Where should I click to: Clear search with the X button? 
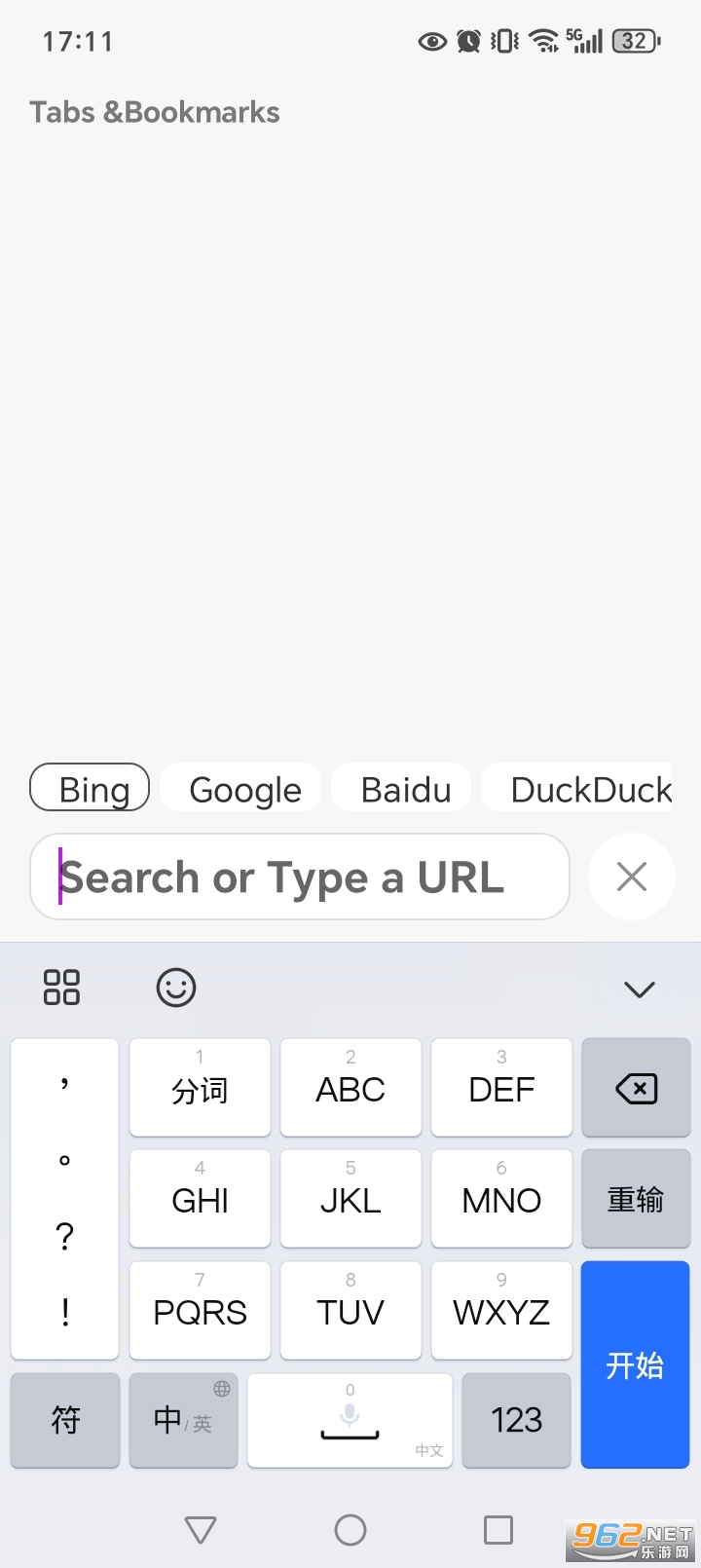tap(632, 877)
